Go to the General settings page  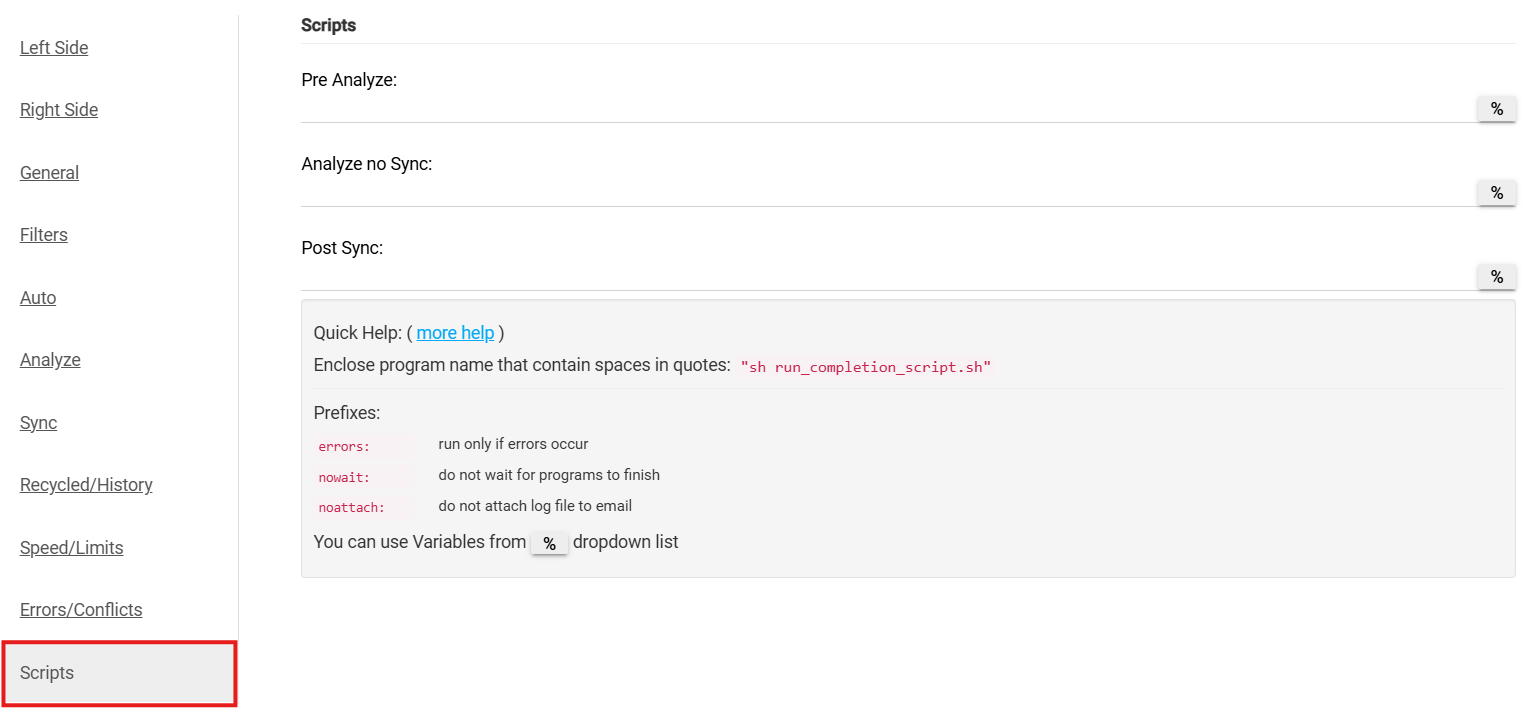[x=49, y=173]
